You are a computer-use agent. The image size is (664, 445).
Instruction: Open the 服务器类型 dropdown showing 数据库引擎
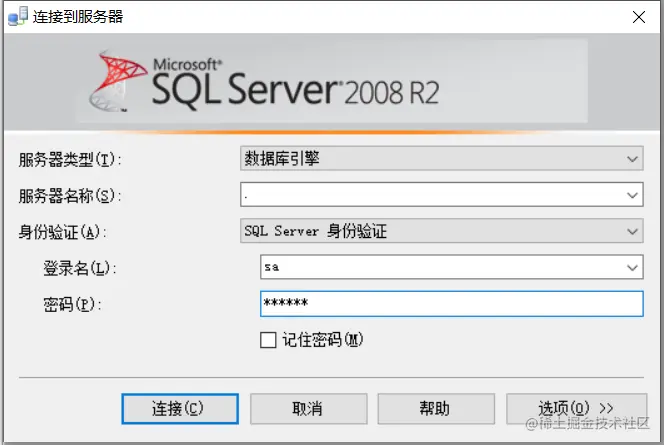442,158
